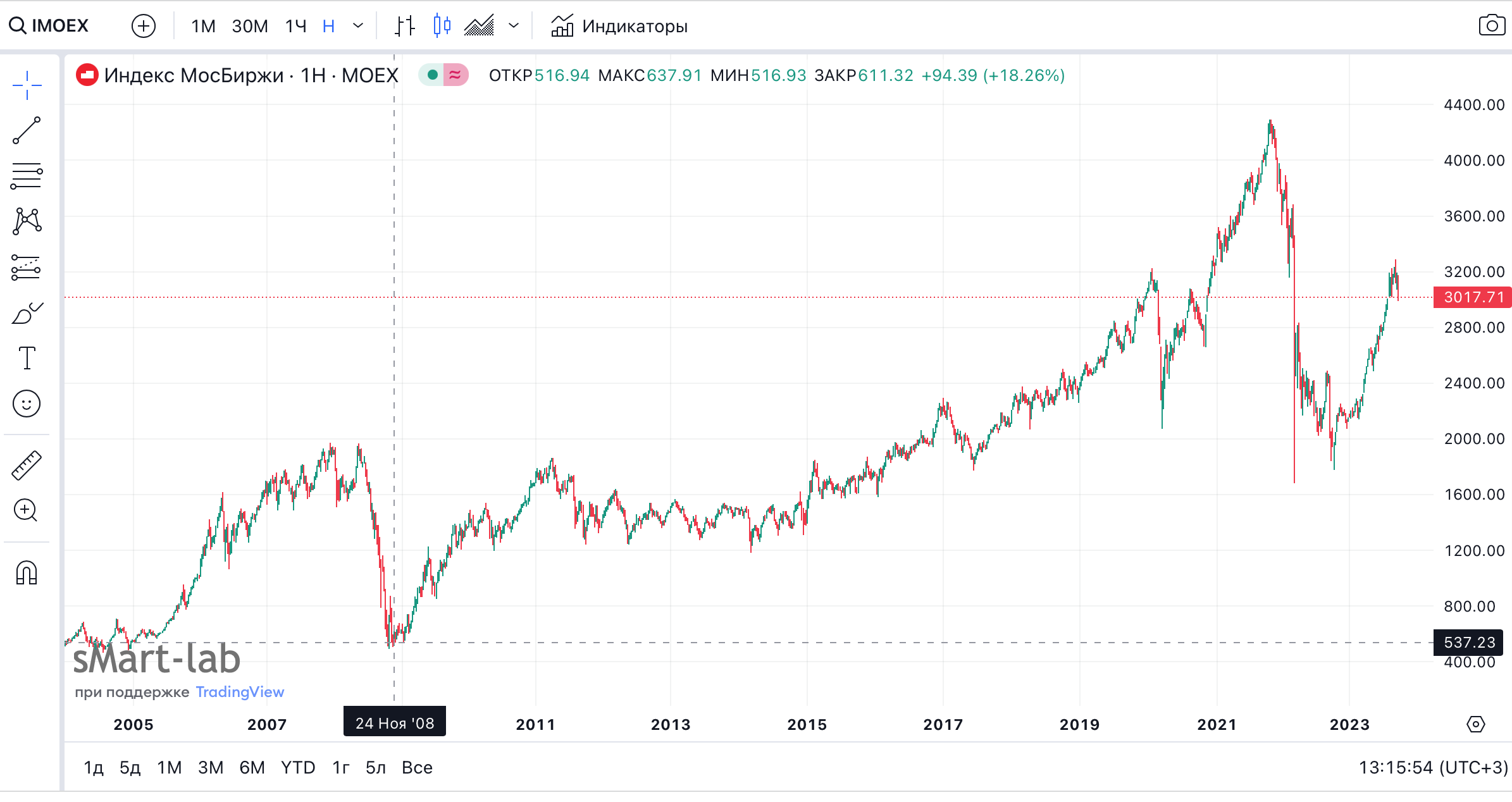Click the add symbol plus icon
This screenshot has height=802, width=1512.
(x=144, y=26)
